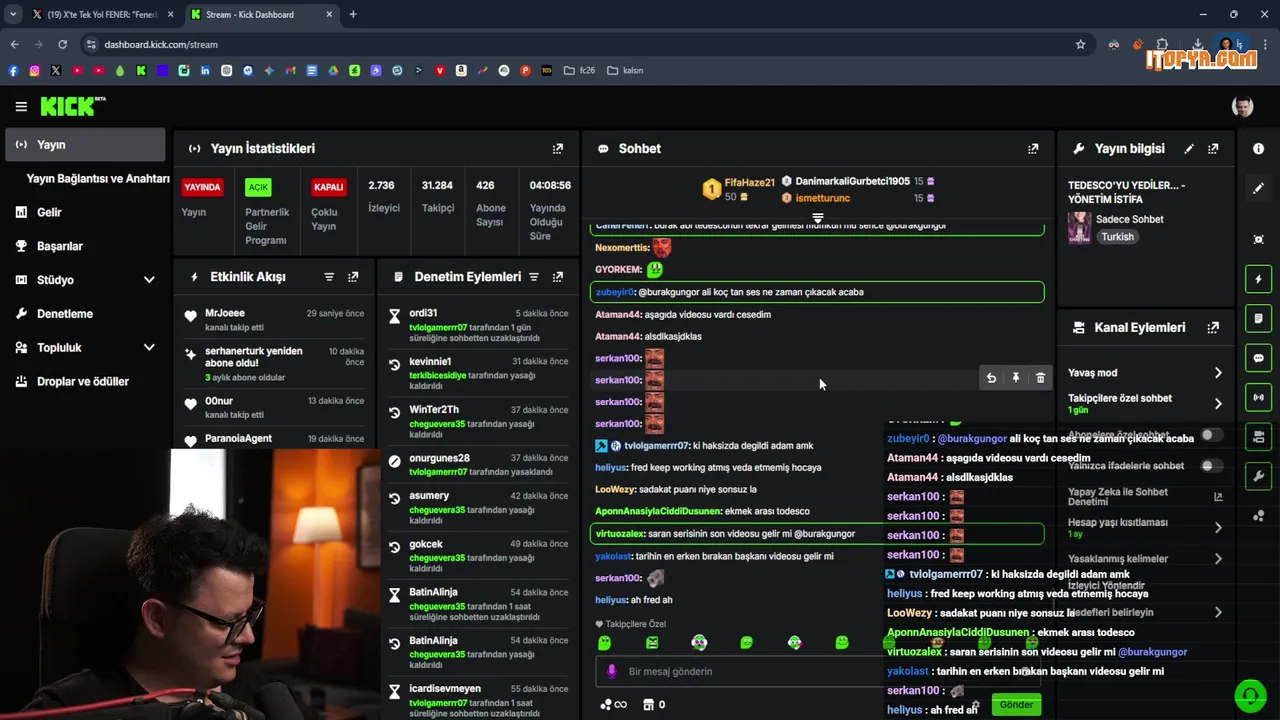Toggle the camera widget in right sidebar

pos(1258,436)
